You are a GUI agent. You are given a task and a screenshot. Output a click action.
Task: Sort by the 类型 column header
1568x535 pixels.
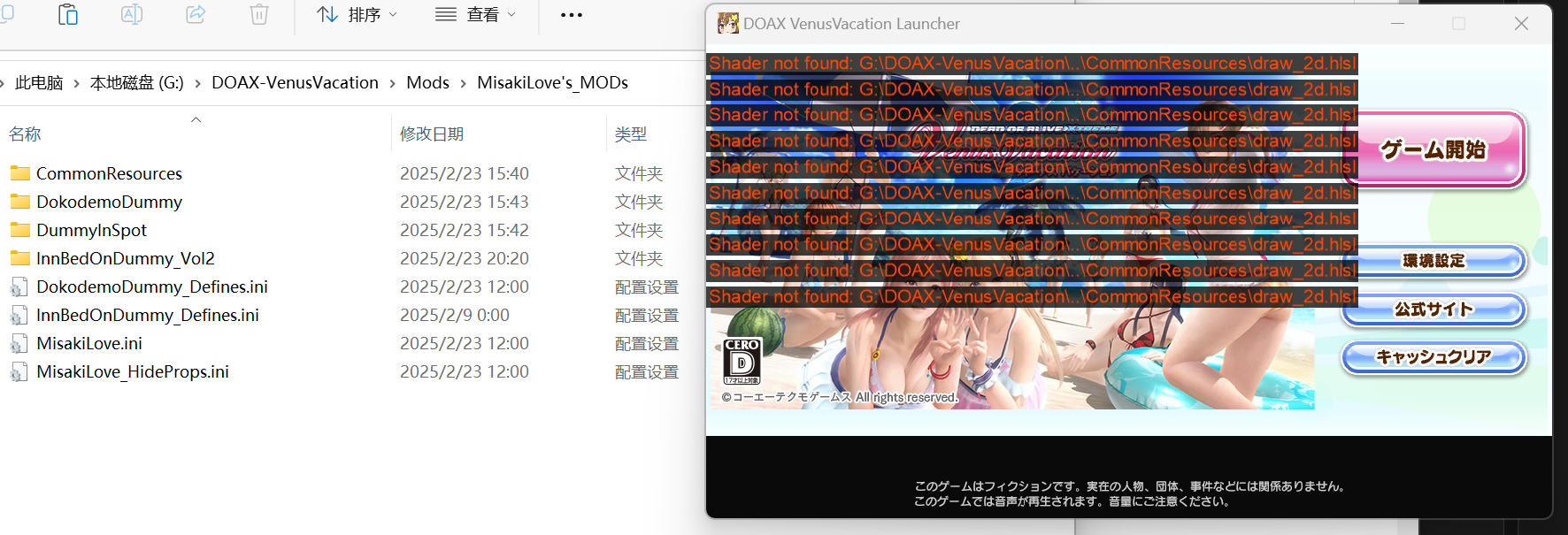[631, 134]
